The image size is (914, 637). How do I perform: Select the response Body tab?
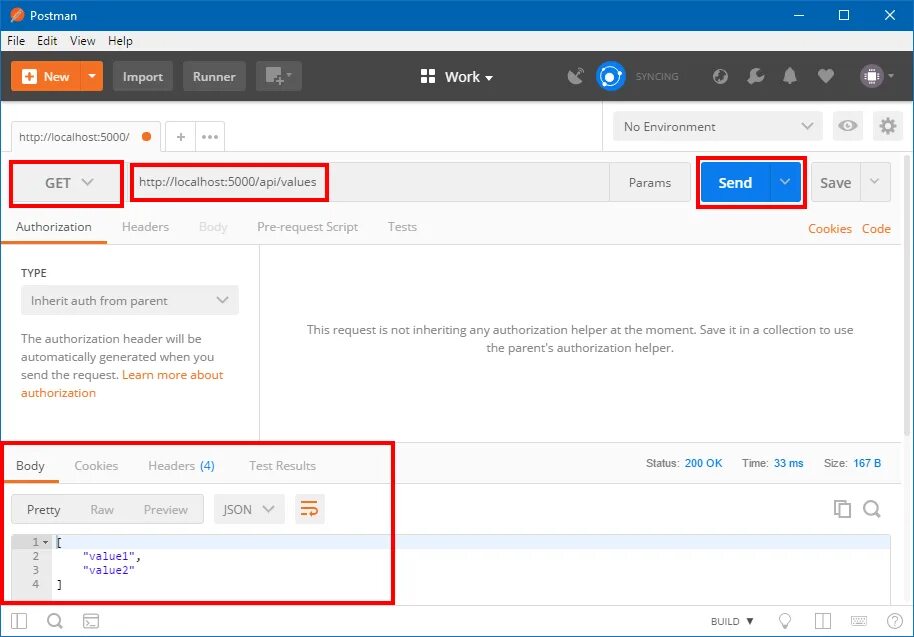pos(30,466)
